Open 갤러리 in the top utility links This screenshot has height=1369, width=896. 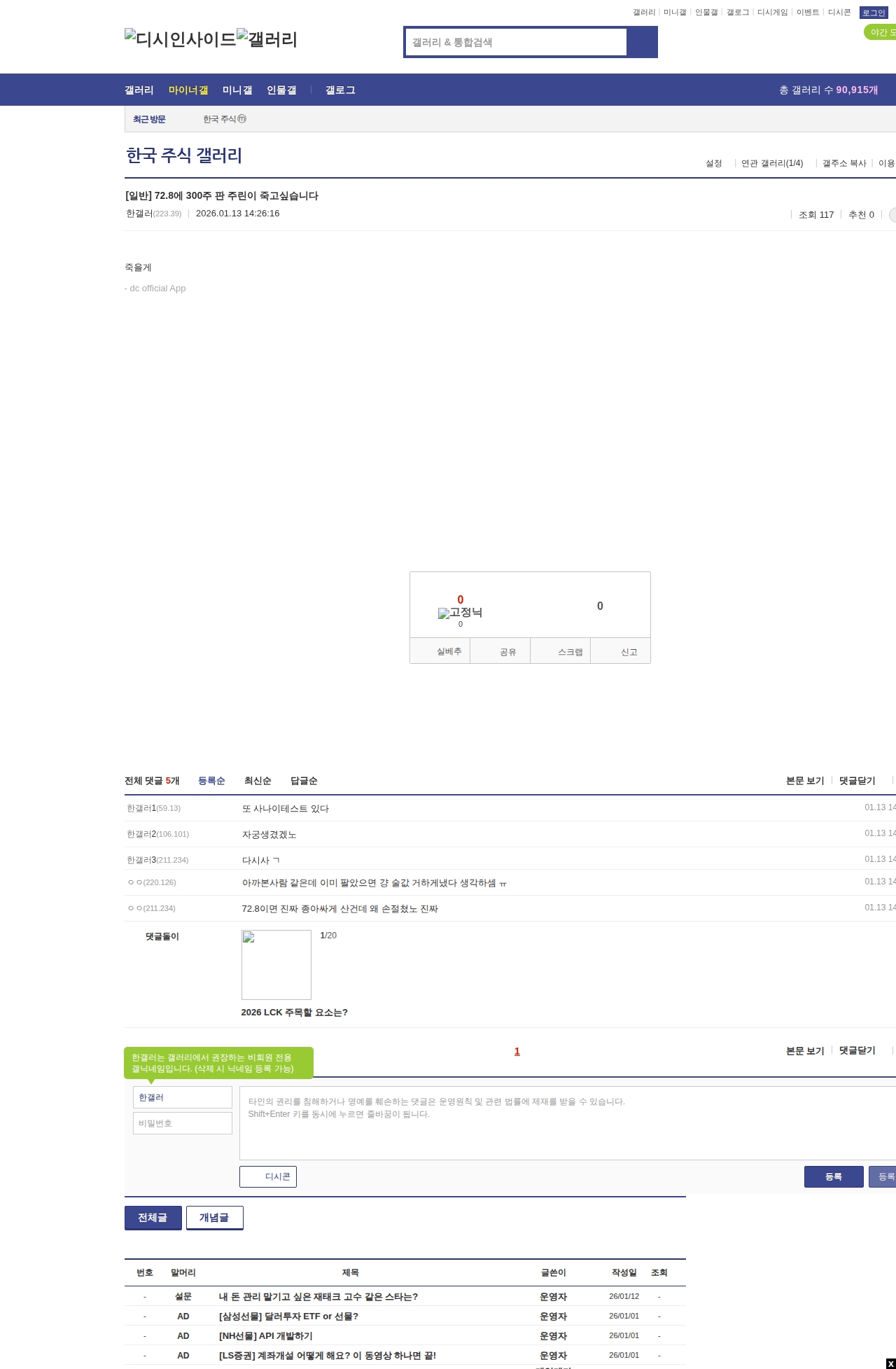644,13
